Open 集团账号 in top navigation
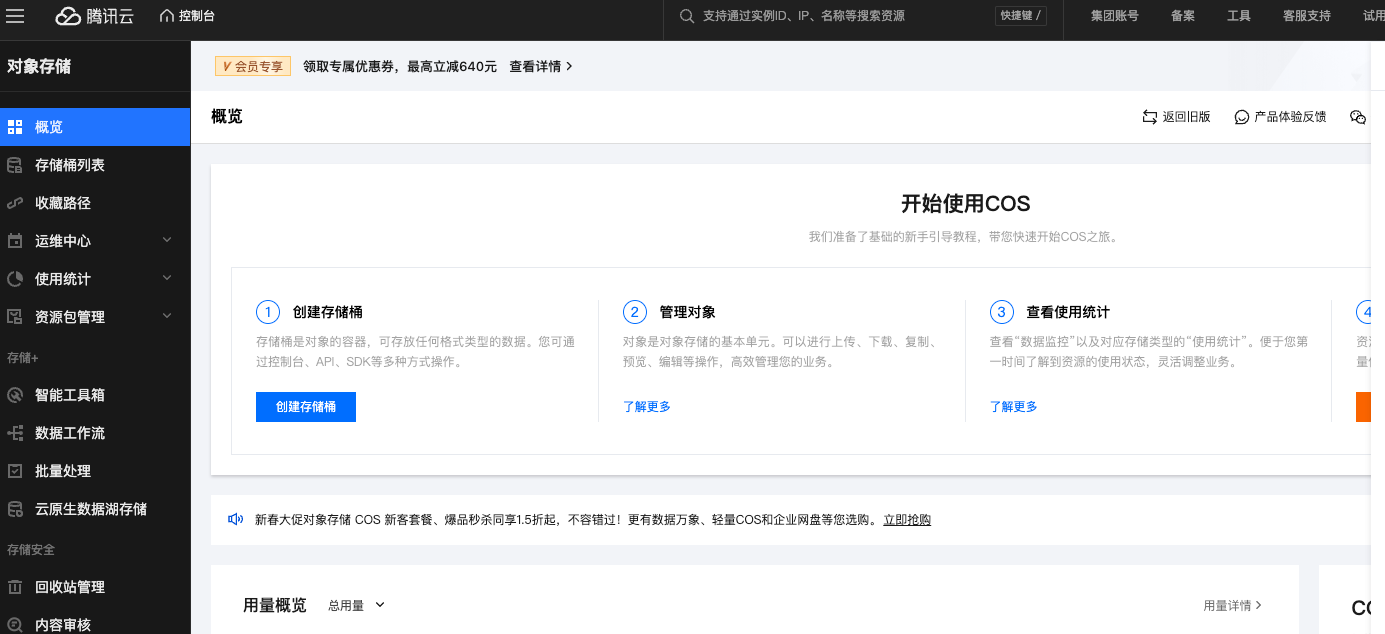 [1114, 16]
